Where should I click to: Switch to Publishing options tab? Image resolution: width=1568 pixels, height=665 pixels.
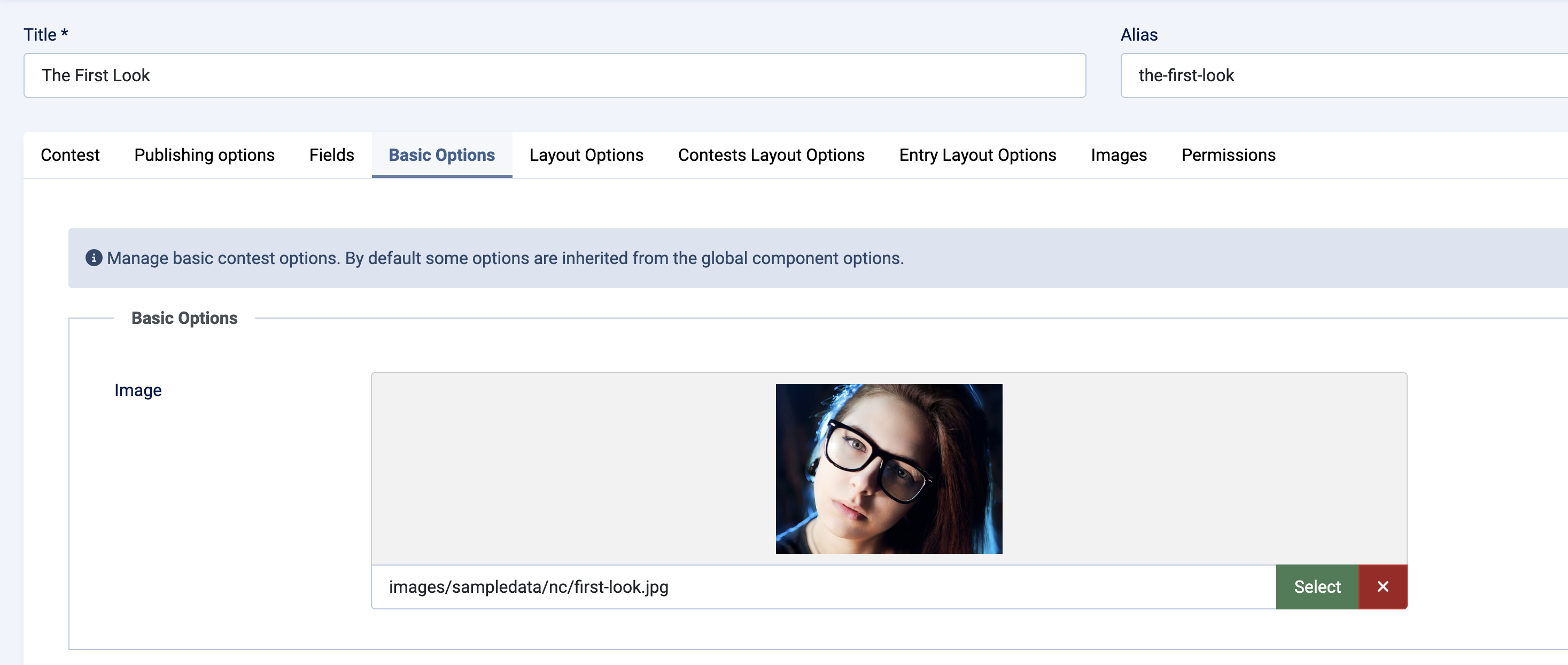pos(204,155)
